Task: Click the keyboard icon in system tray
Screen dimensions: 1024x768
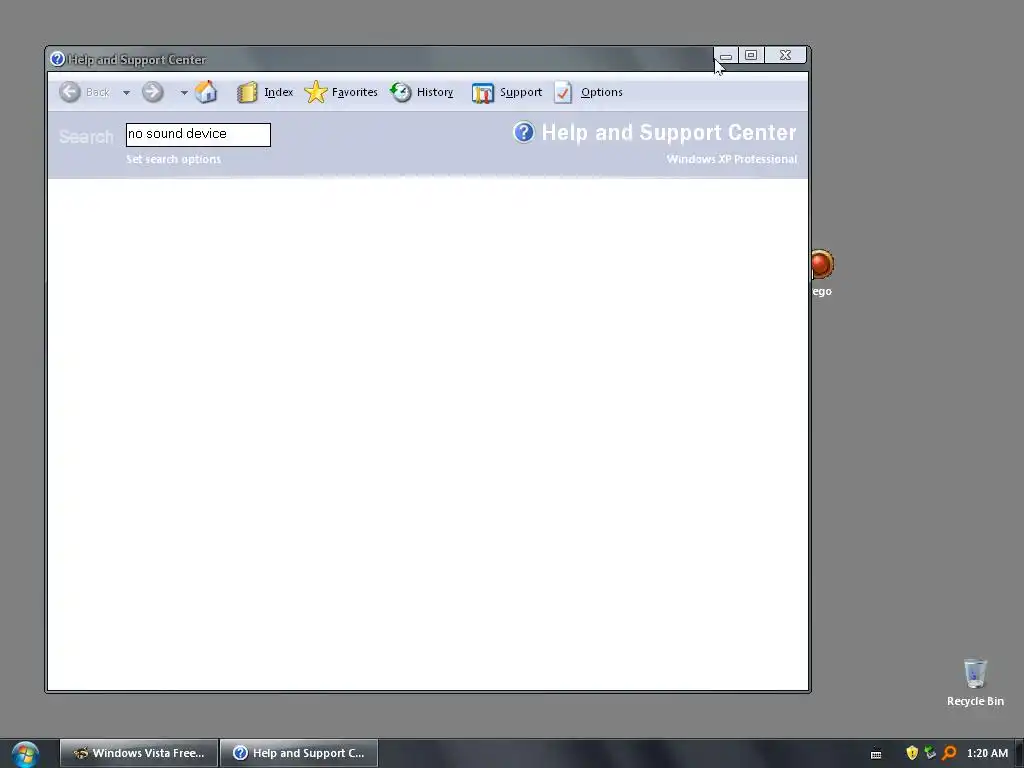Action: pos(876,754)
